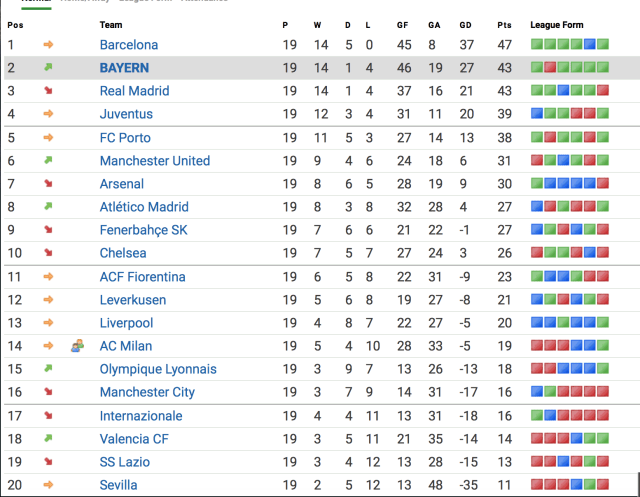Click the icon beside AC Milan
Screen dimensions: 640x497
point(77,346)
